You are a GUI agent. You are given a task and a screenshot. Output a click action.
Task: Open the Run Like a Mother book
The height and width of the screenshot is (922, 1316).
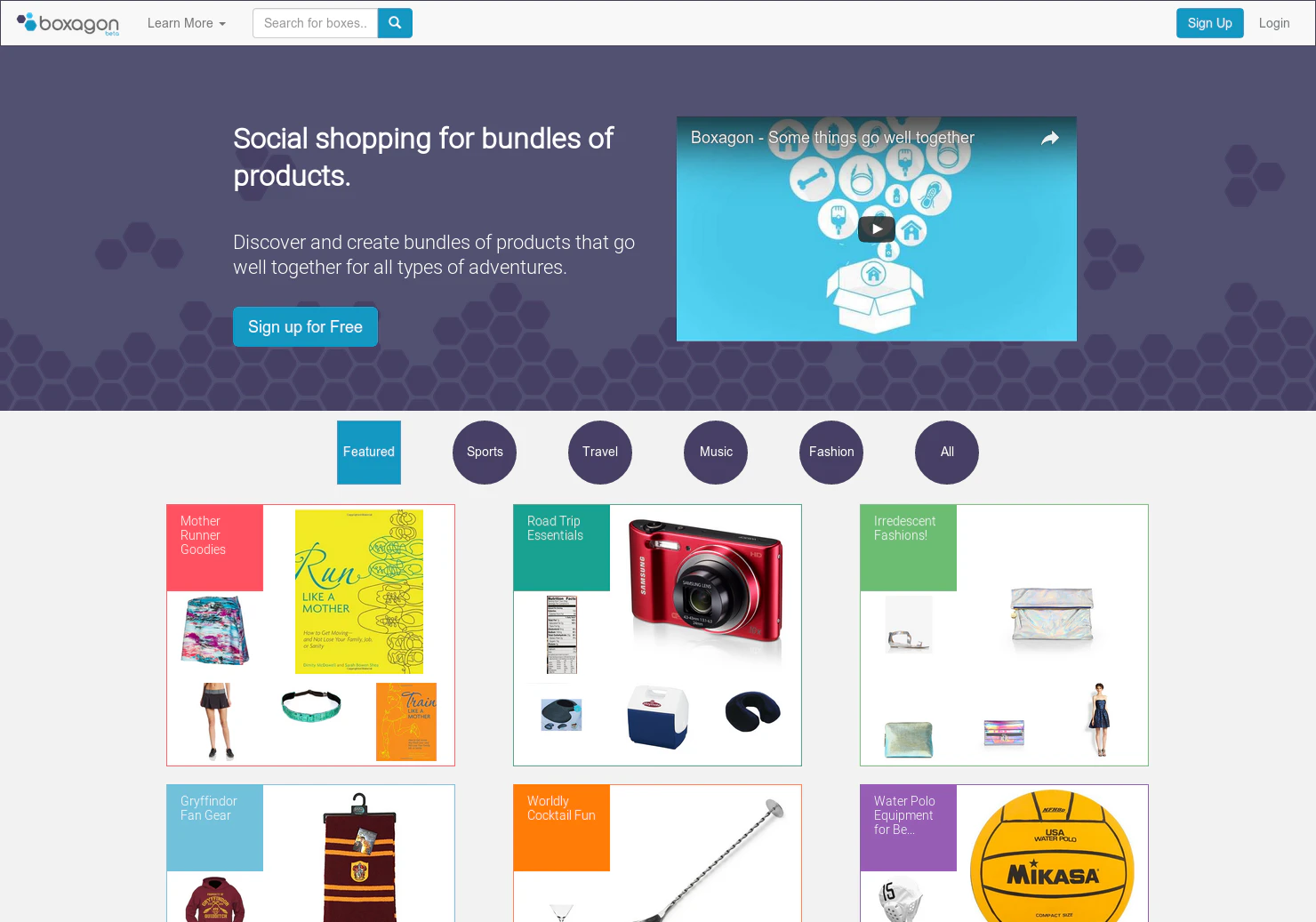[359, 591]
